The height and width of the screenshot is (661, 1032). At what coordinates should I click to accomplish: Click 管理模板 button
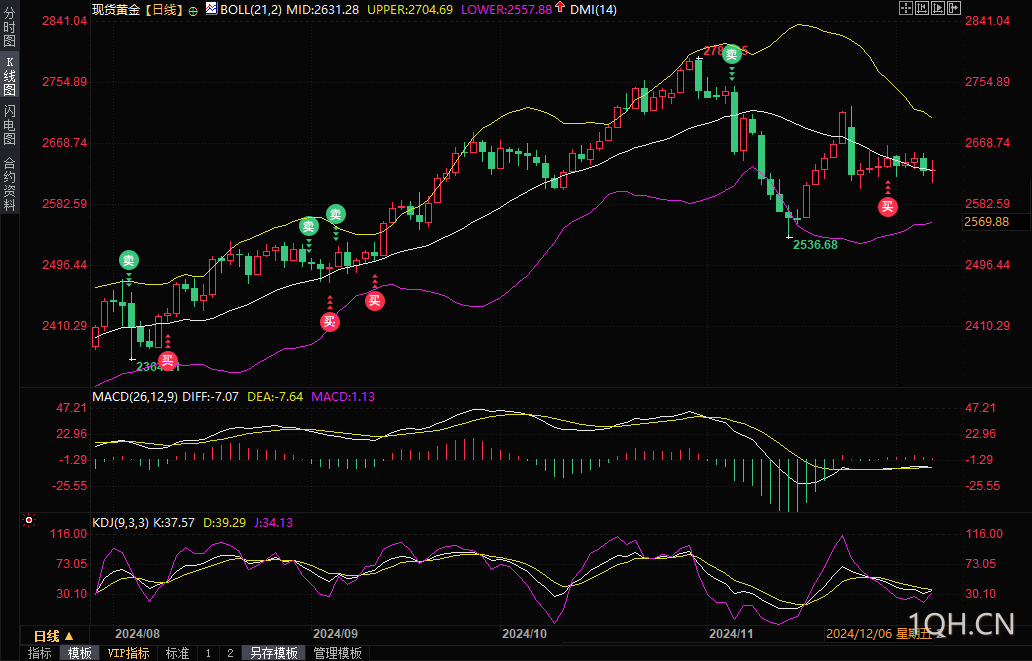pyautogui.click(x=337, y=653)
